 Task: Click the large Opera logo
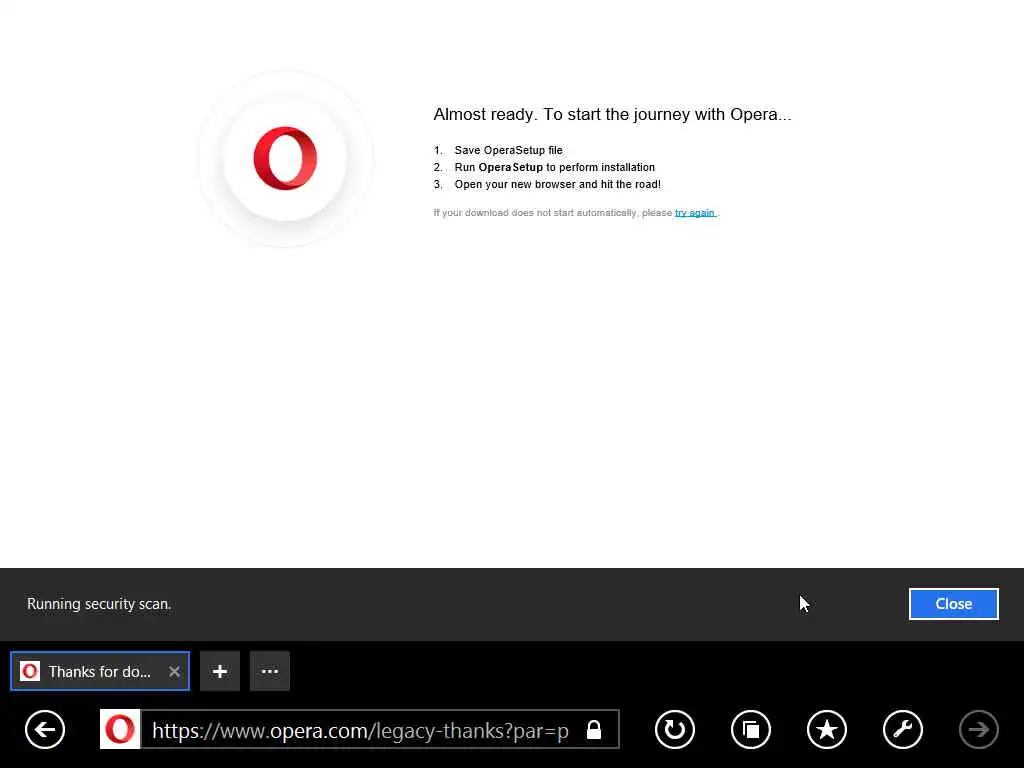coord(285,159)
